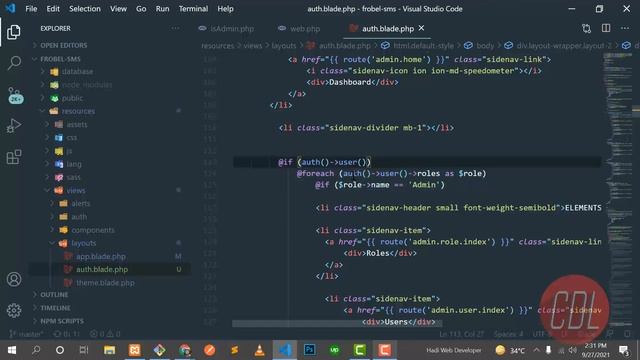Image resolution: width=640 pixels, height=360 pixels.
Task: Open the Run and Debug view
Action: click(14, 126)
